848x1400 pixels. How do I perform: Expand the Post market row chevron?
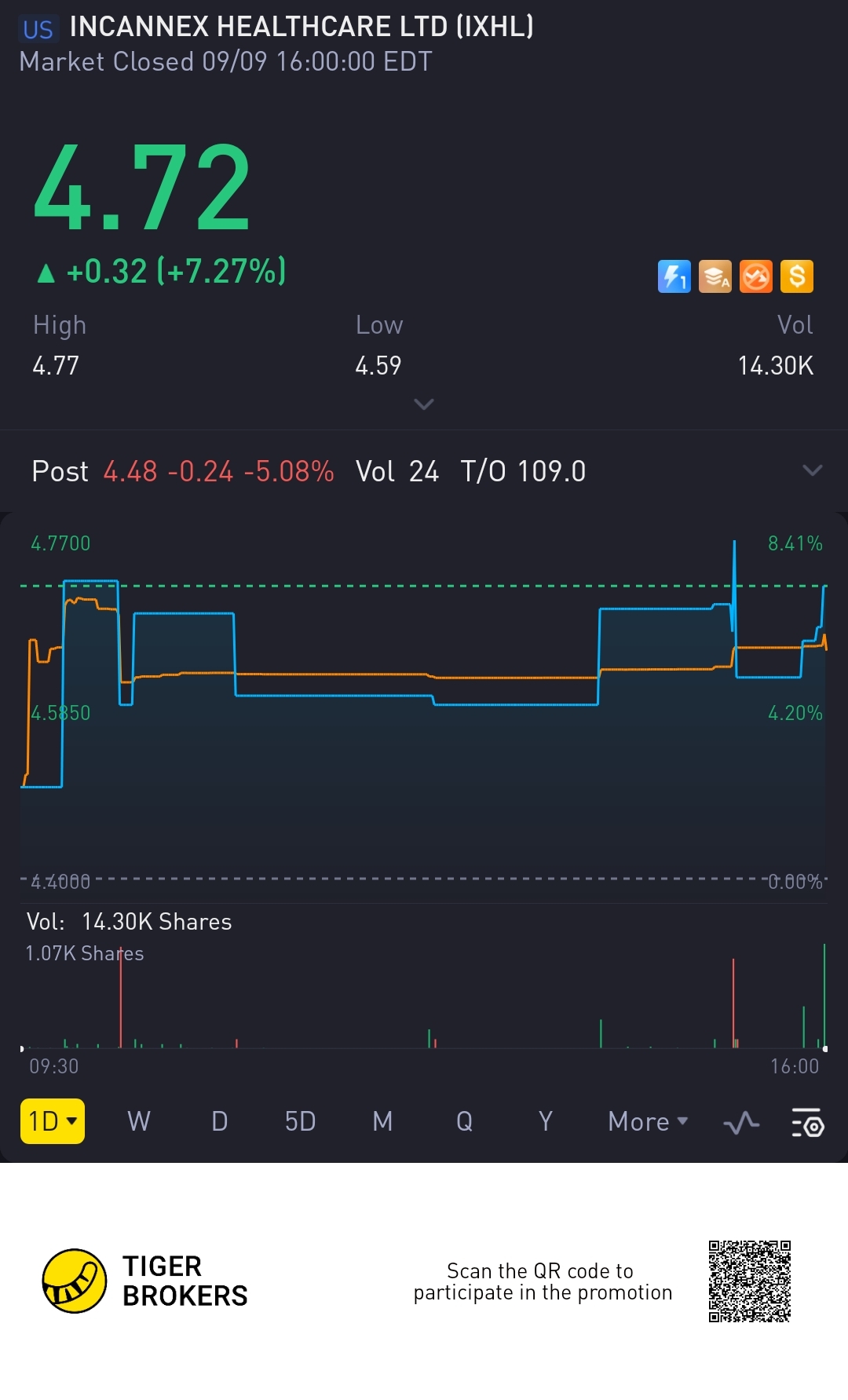(813, 470)
